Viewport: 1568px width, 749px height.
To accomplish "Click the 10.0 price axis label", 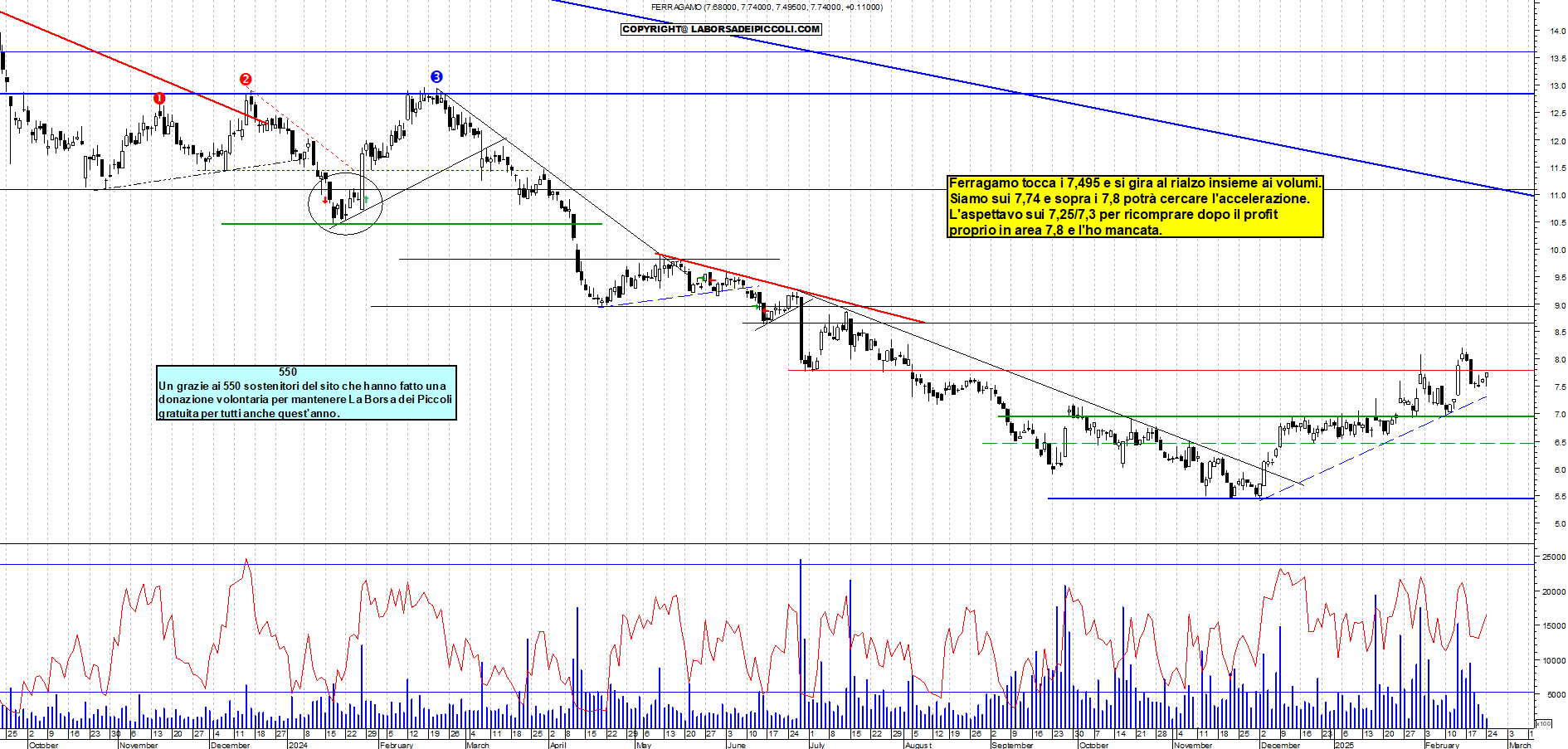I will (x=1557, y=250).
